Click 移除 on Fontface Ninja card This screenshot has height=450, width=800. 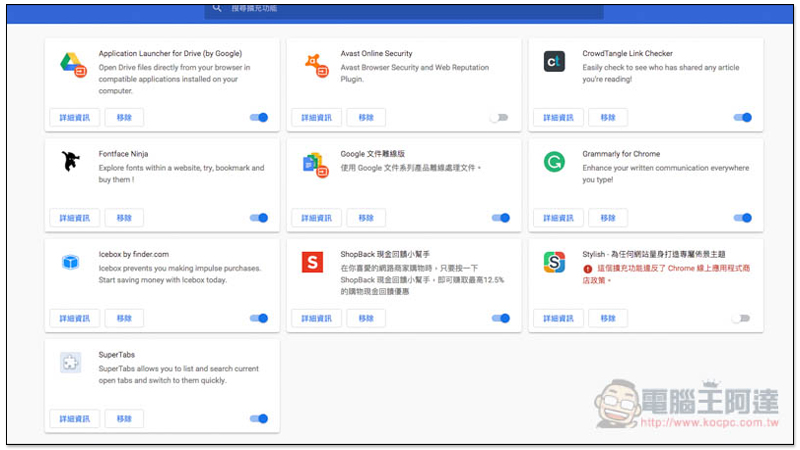point(124,218)
